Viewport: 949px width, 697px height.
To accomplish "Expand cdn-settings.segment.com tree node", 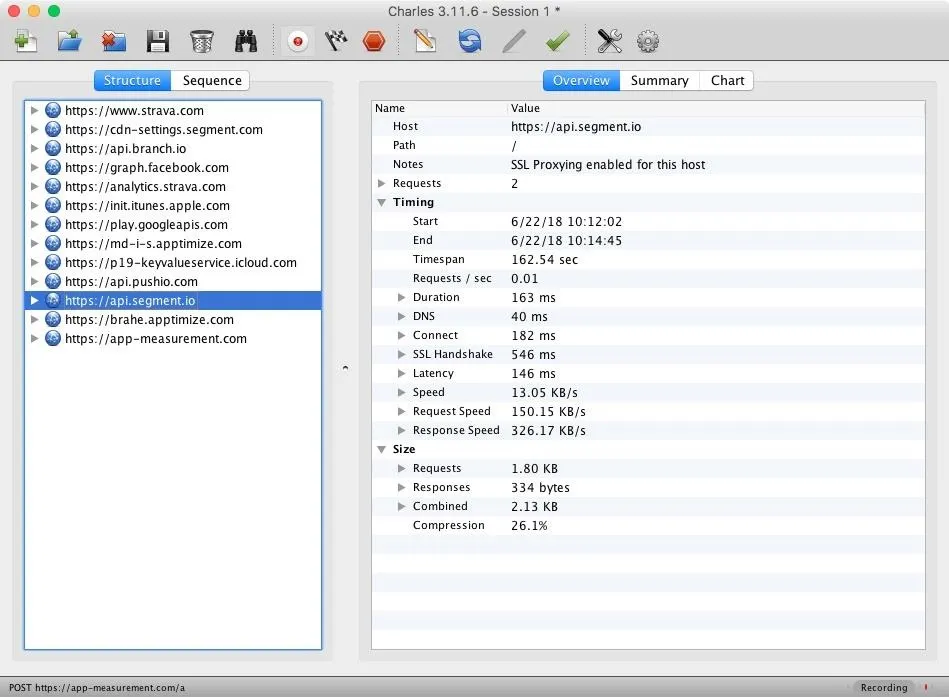I will 34,129.
